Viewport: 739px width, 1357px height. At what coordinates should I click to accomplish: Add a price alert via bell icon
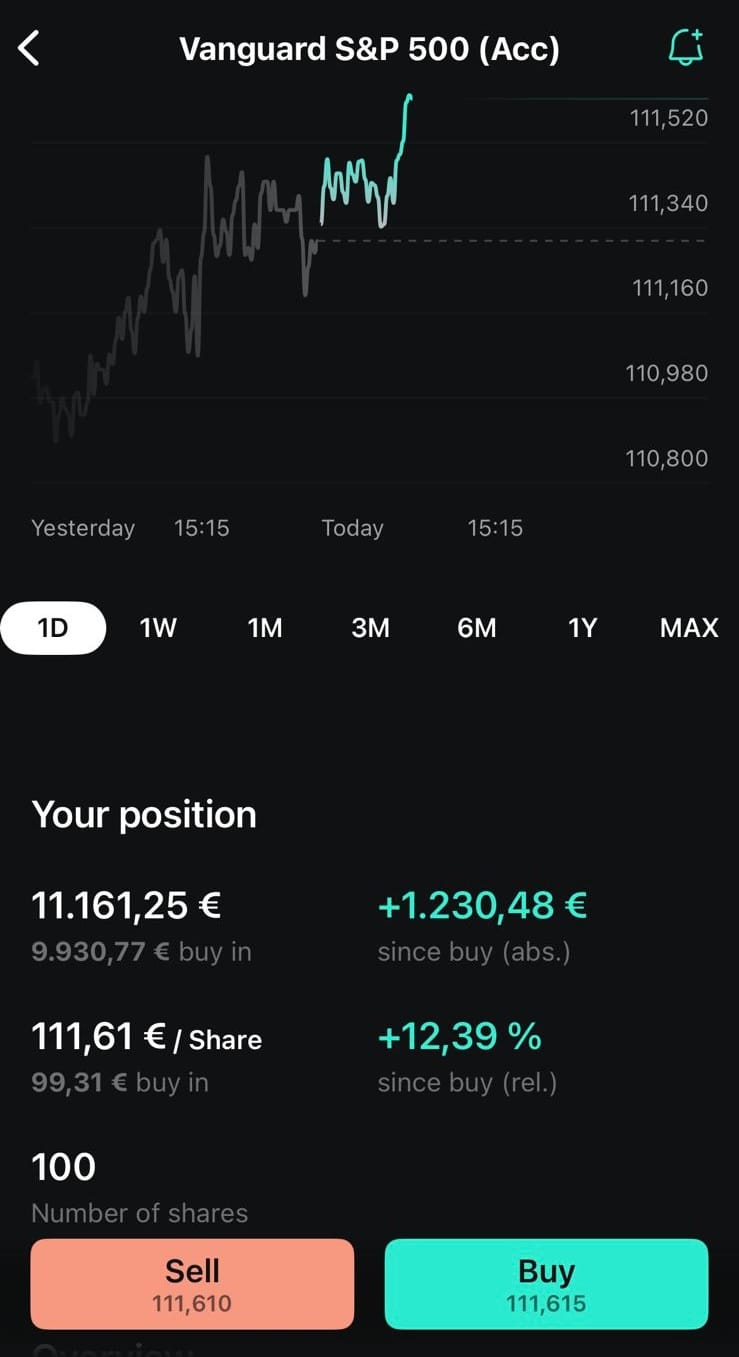686,47
